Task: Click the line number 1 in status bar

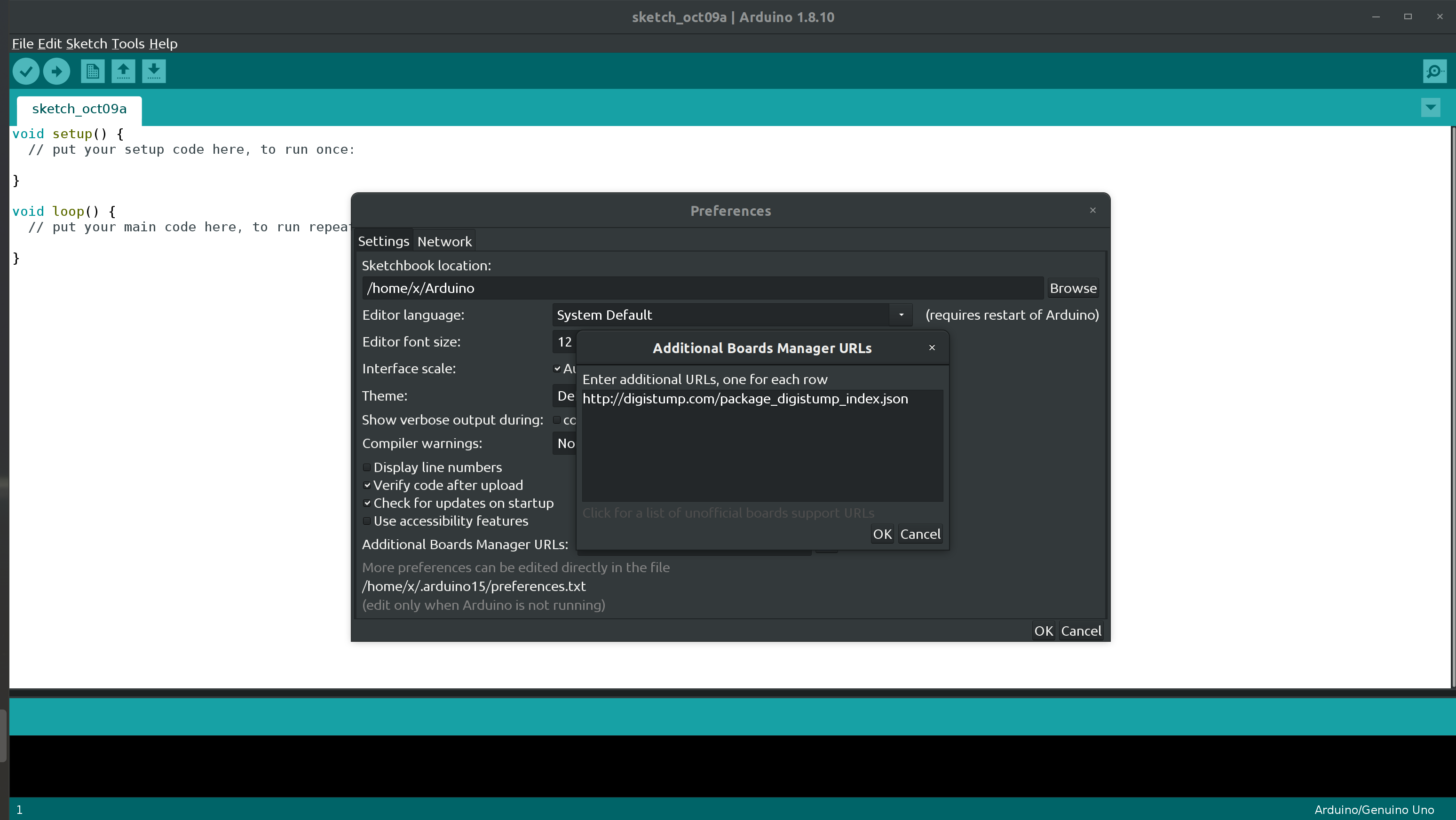Action: click(19, 809)
